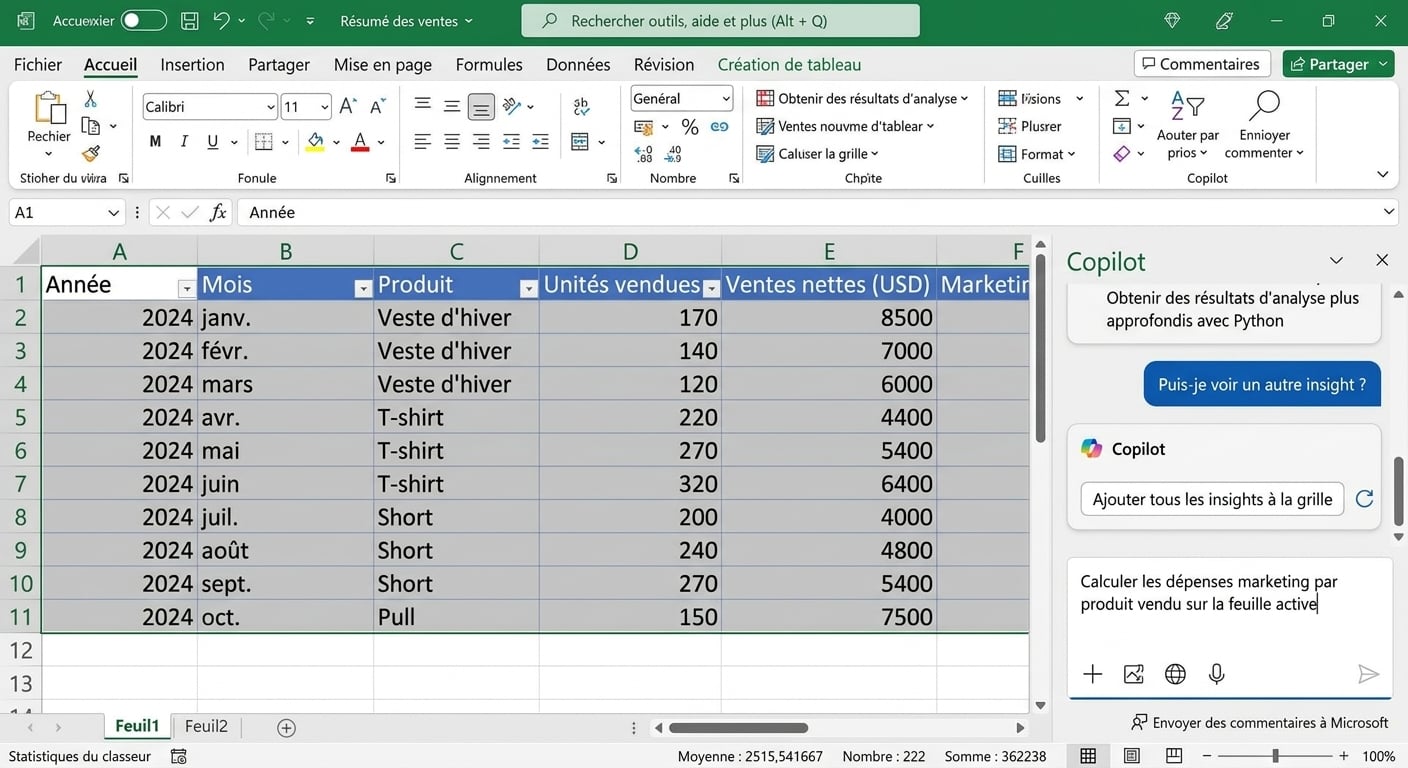Switch to the Mise en page tab
The image size is (1408, 768).
(383, 64)
